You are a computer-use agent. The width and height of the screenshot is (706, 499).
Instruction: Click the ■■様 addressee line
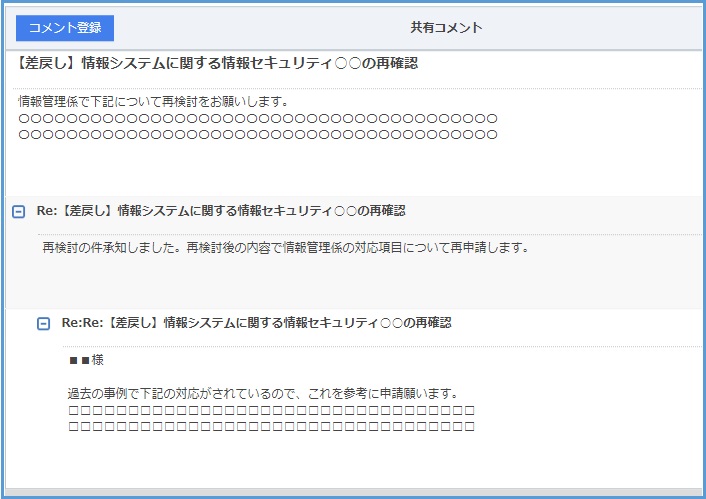(86, 360)
